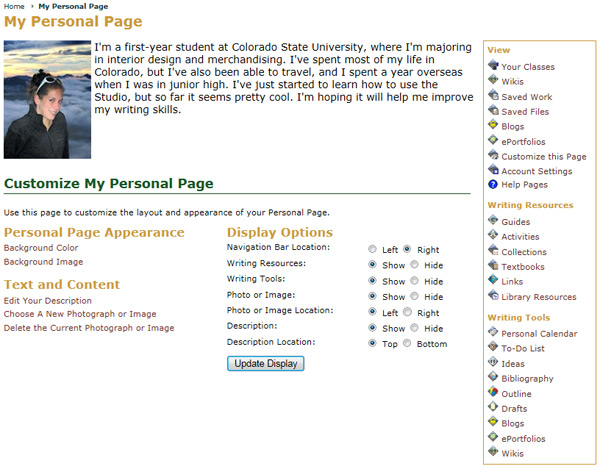The height and width of the screenshot is (469, 600).
Task: Open the Collections text link
Action: click(x=524, y=252)
